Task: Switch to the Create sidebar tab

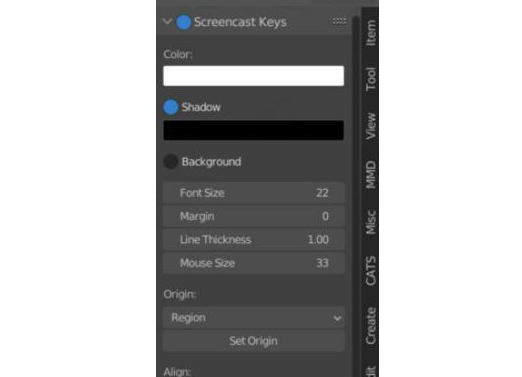Action: tap(371, 326)
